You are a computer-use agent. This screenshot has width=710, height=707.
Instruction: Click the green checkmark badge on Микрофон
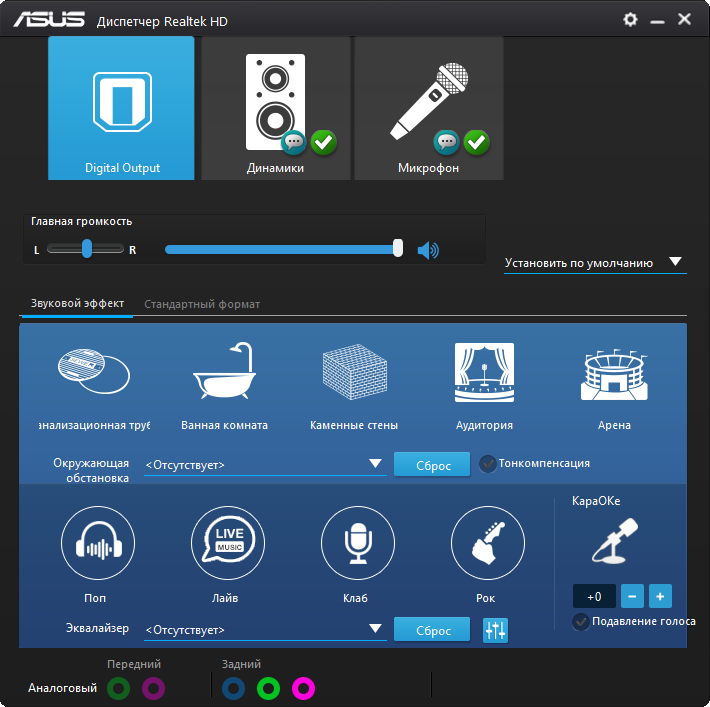[x=477, y=142]
